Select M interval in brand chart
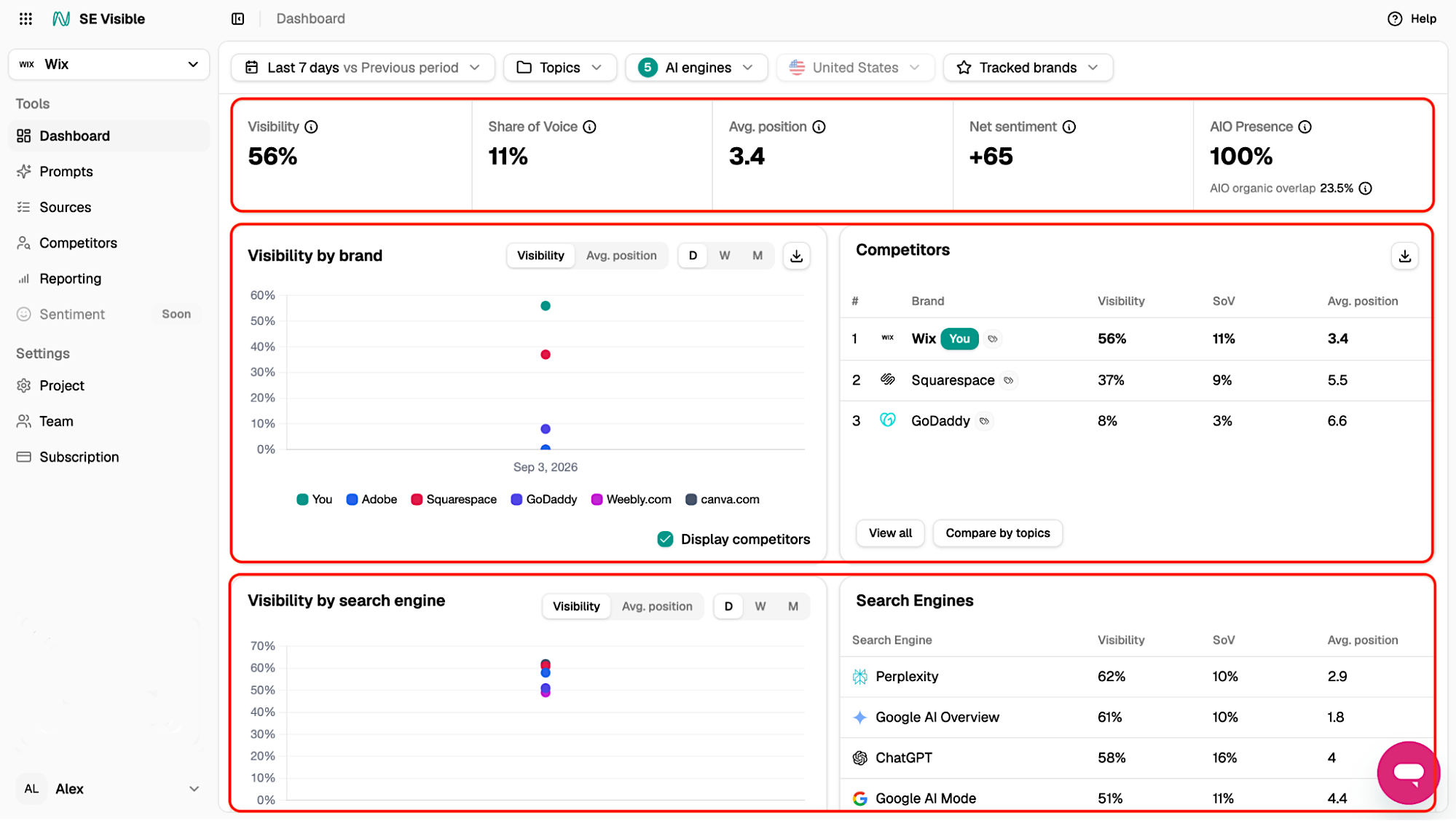Screen dimensions: 1456x821 (x=757, y=256)
